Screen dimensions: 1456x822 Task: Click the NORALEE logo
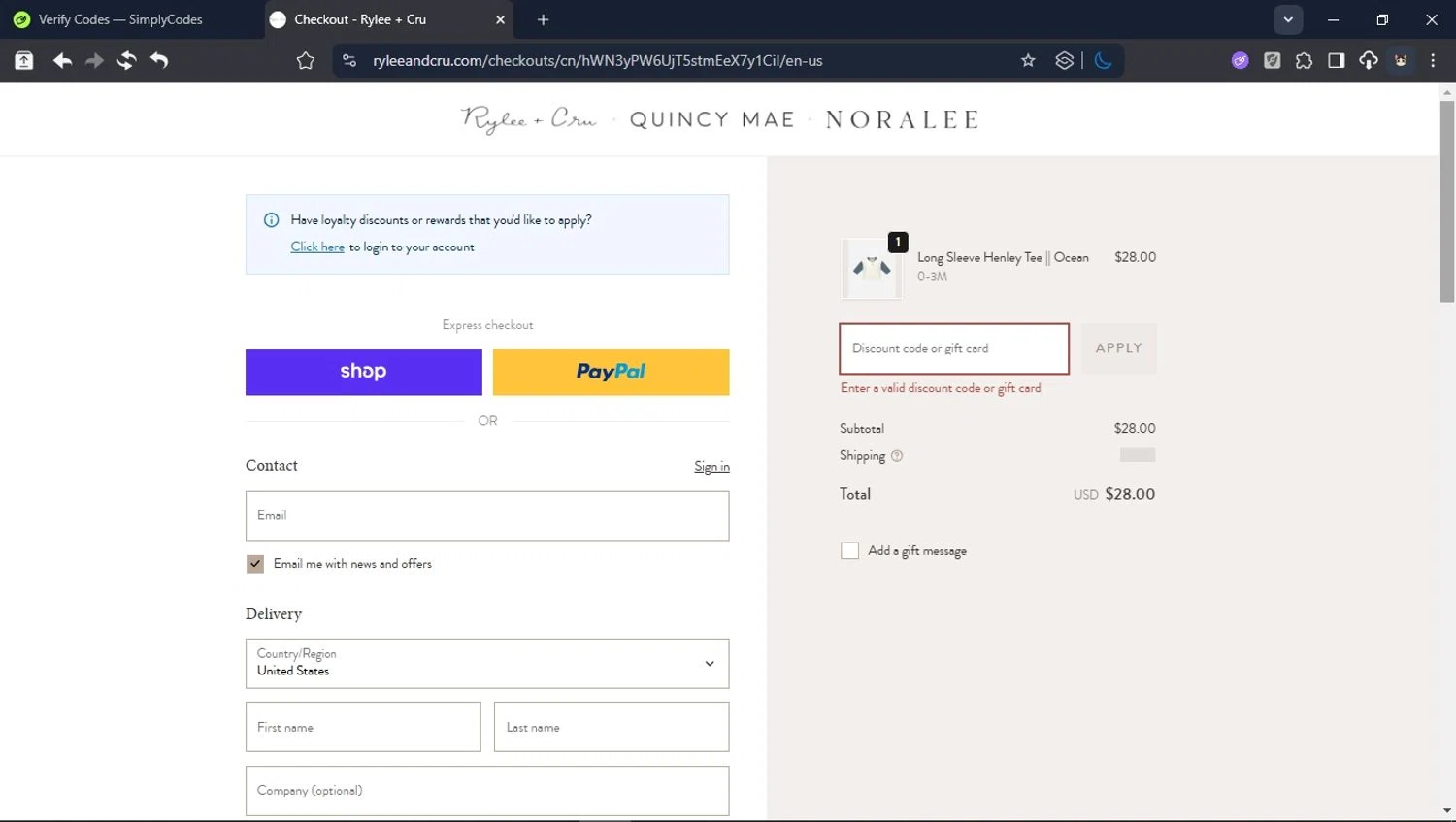pyautogui.click(x=903, y=119)
